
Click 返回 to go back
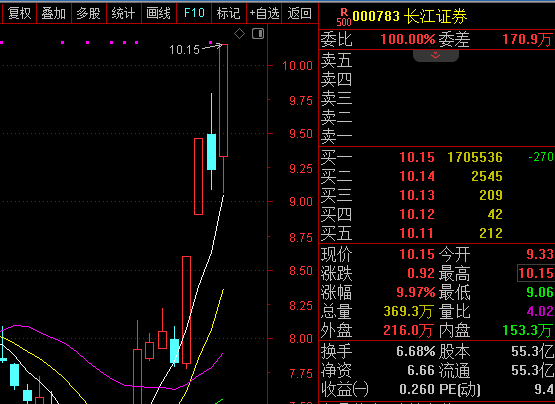[299, 13]
